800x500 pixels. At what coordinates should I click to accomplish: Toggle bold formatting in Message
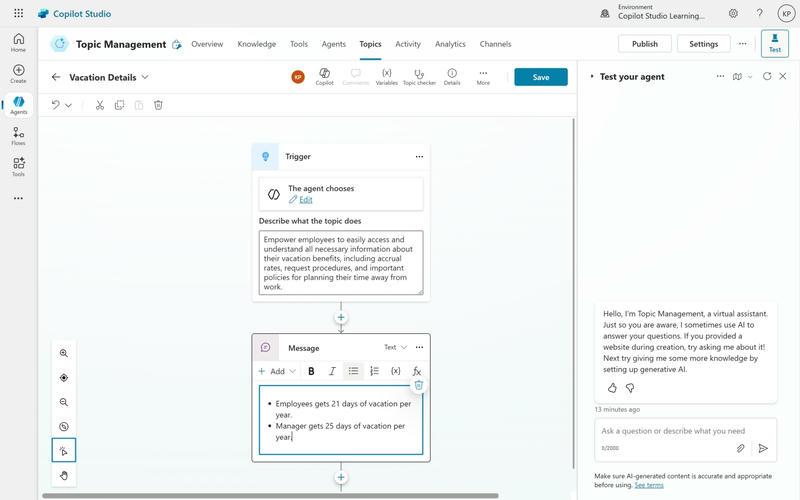click(x=311, y=371)
